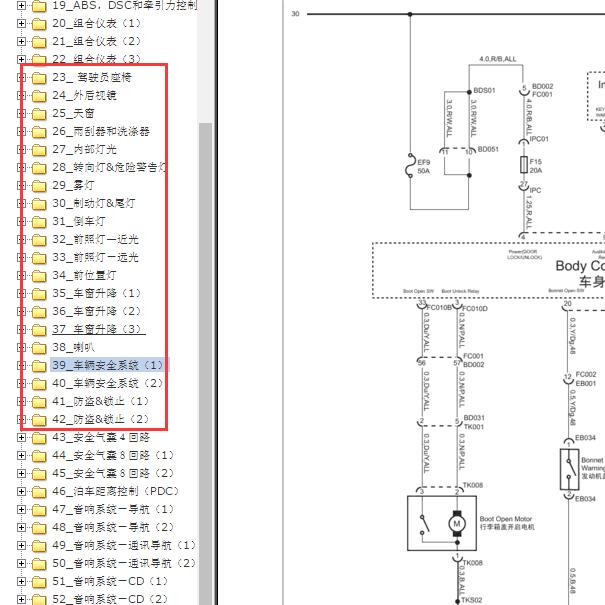Expand the 44_安全气囊 8 回路（1） node
Image resolution: width=605 pixels, height=605 pixels.
click(21, 455)
